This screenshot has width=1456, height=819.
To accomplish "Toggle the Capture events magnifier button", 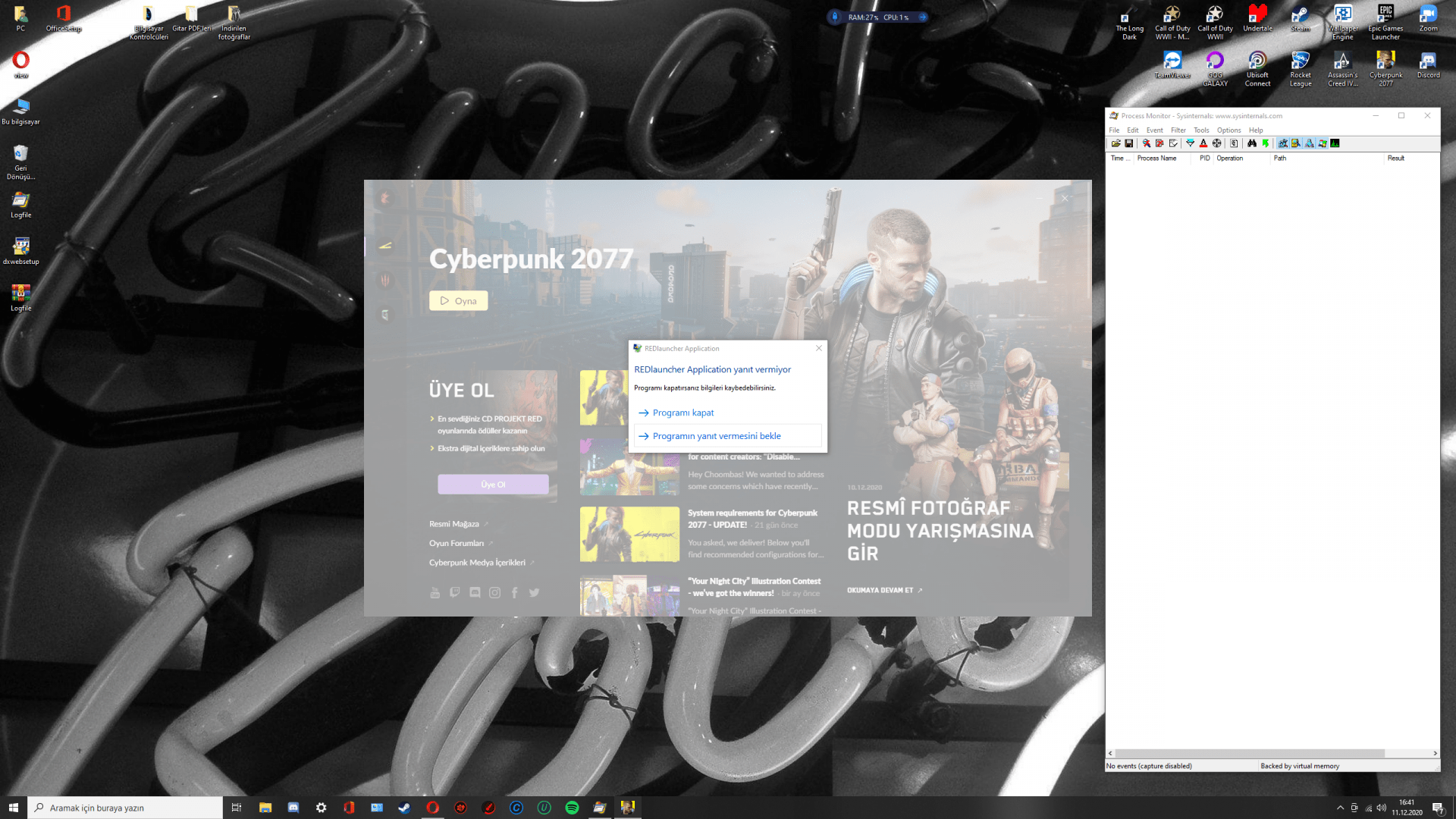I will click(1147, 143).
